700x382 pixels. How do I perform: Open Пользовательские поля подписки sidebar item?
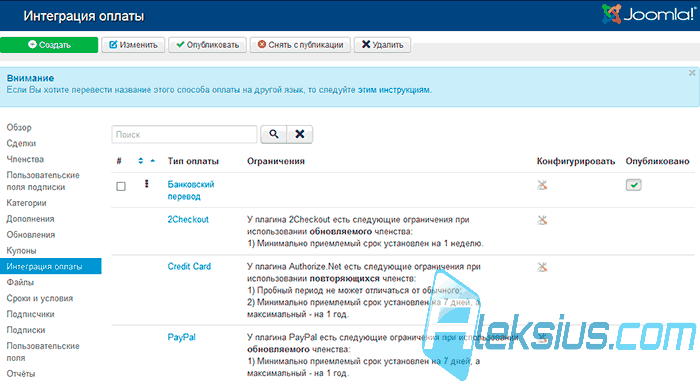click(43, 181)
